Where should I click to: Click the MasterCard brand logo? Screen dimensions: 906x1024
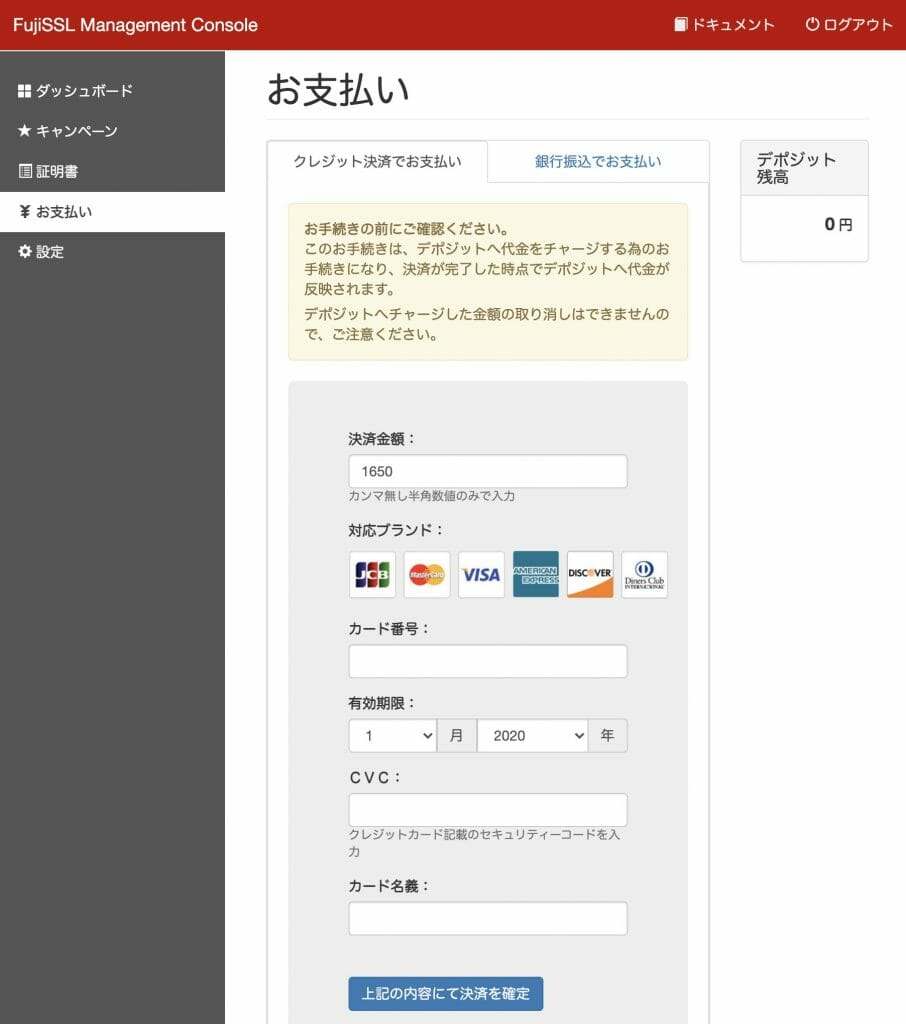click(427, 575)
